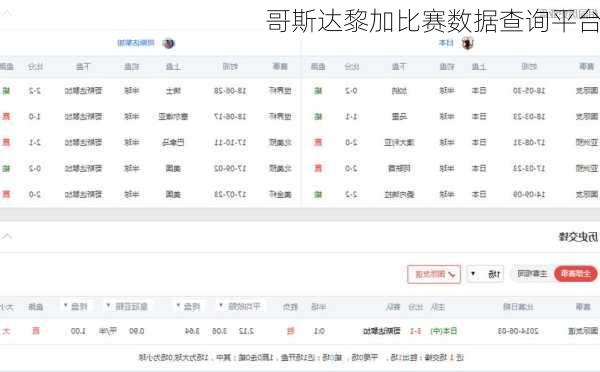
Task: Click bold 哥斯达黎加 in the history match row
Action: click(x=382, y=331)
